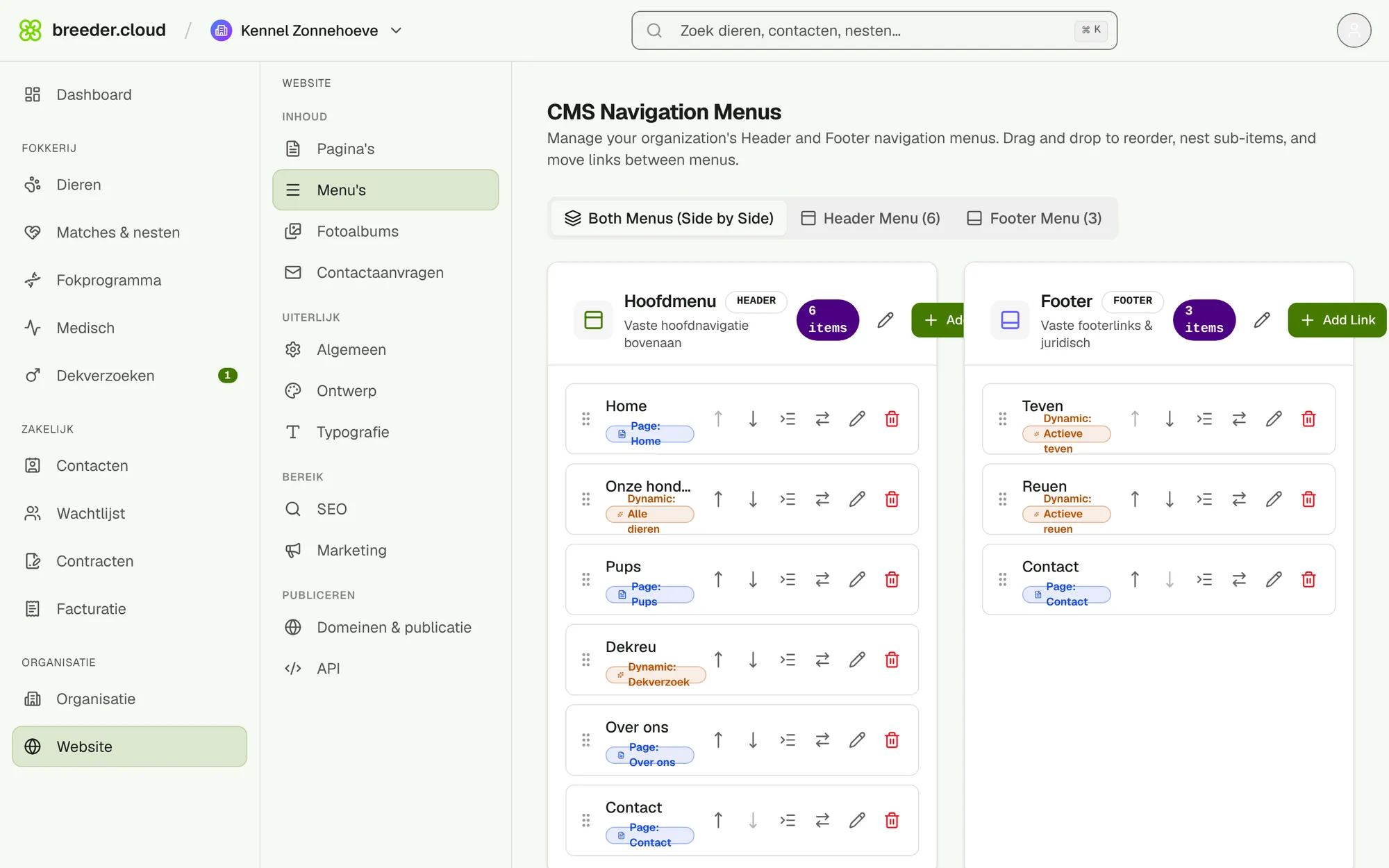Add link to Hoofdmenu

[938, 320]
